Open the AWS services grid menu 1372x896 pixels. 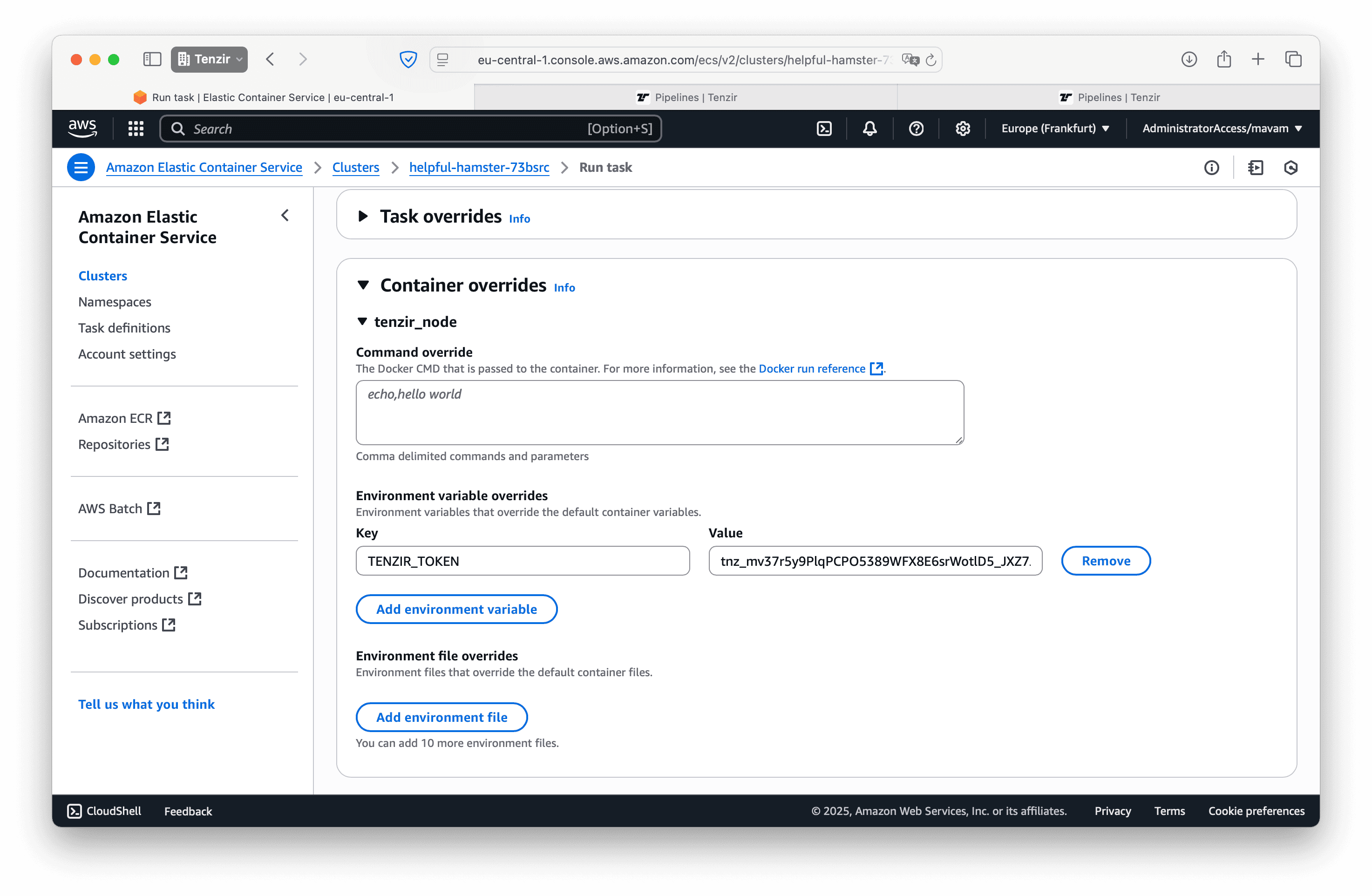(136, 129)
